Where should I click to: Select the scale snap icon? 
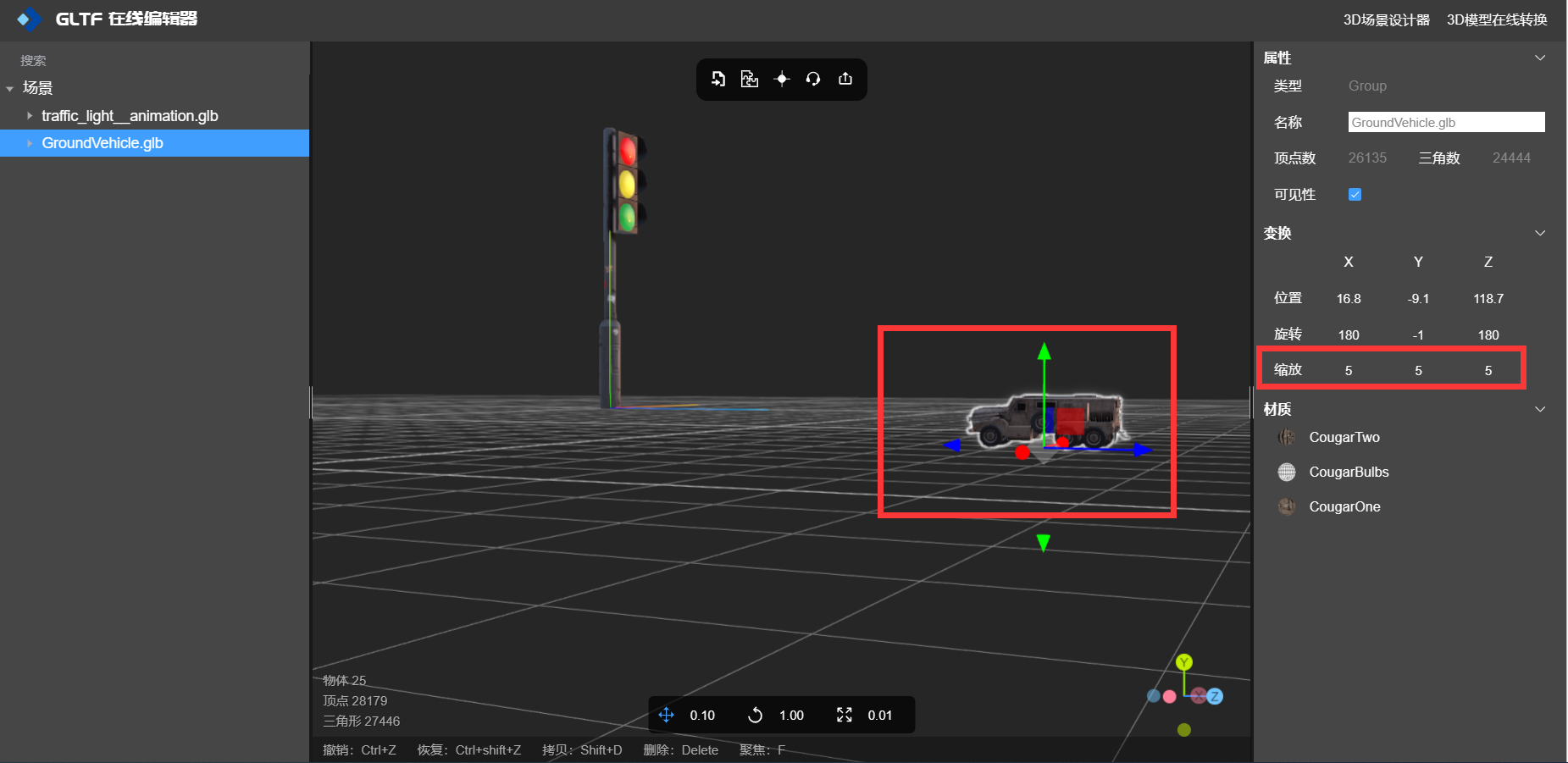click(845, 715)
